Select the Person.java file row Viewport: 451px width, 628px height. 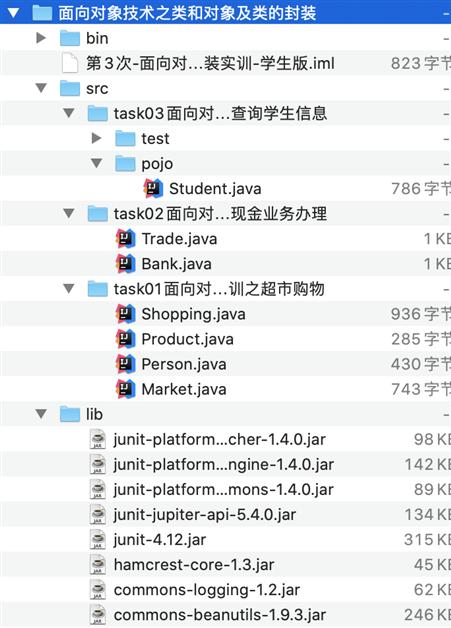coord(226,364)
